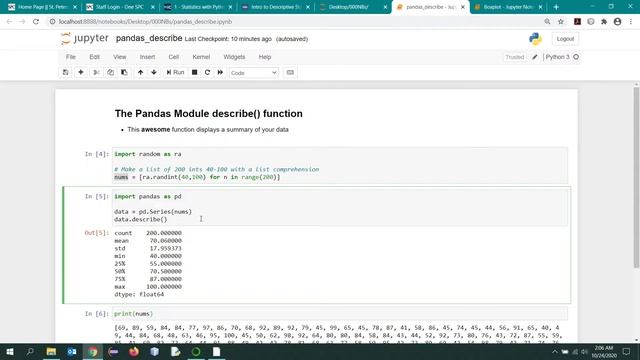Switch to the Staff Login One SPC tab

120,7
